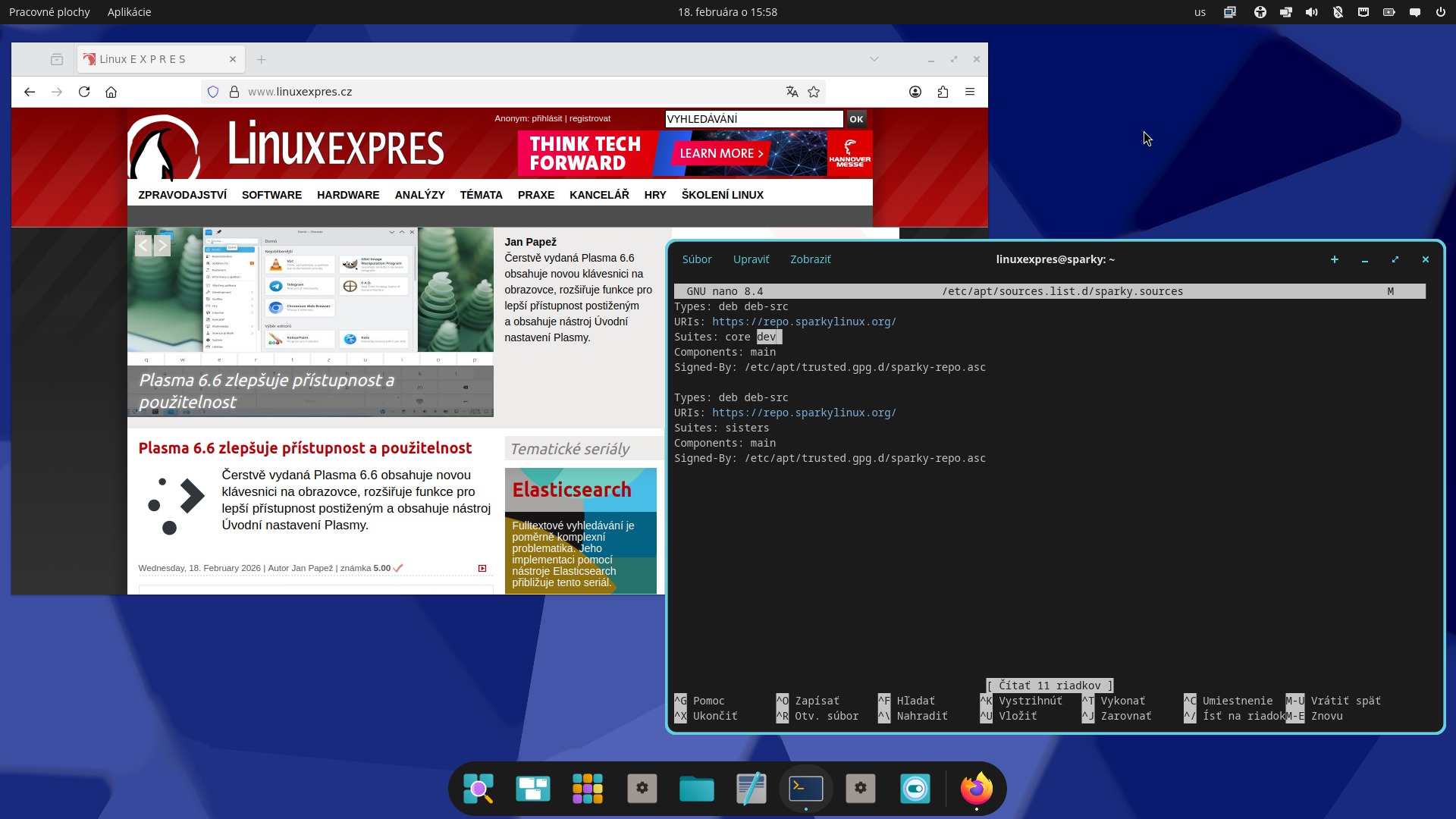The image size is (1456, 819).
Task: Launch Firefox from the dock
Action: (x=976, y=789)
